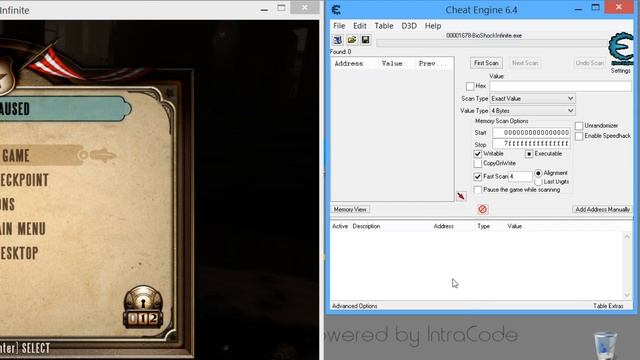This screenshot has width=640, height=360.
Task: Enable the CopyOnWrite checkbox
Action: pyautogui.click(x=478, y=163)
